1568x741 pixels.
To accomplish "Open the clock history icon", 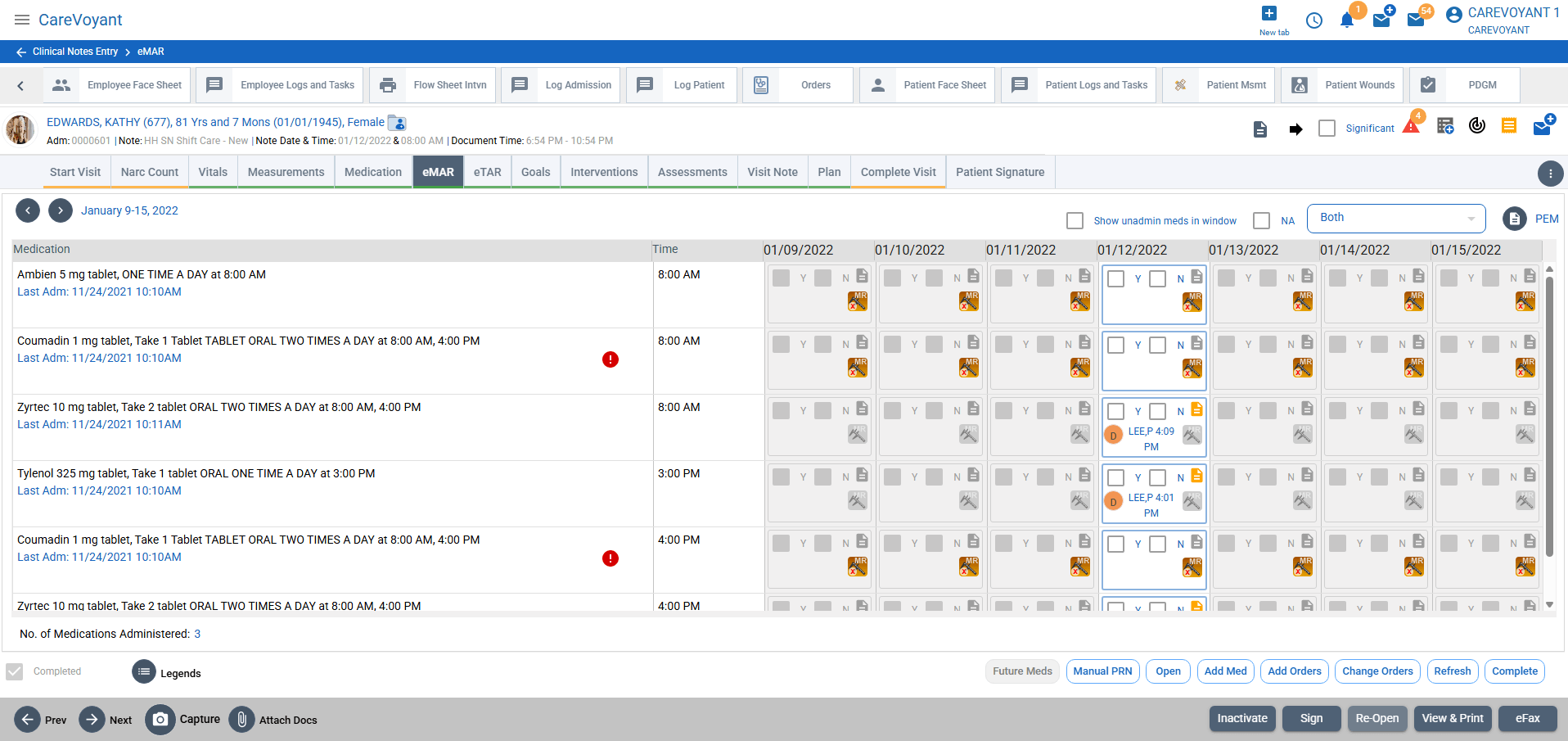I will [x=1314, y=20].
